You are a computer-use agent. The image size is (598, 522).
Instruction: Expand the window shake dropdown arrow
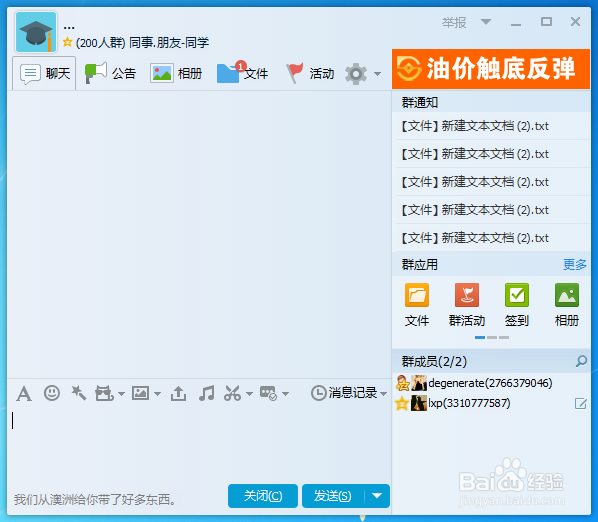click(x=121, y=394)
